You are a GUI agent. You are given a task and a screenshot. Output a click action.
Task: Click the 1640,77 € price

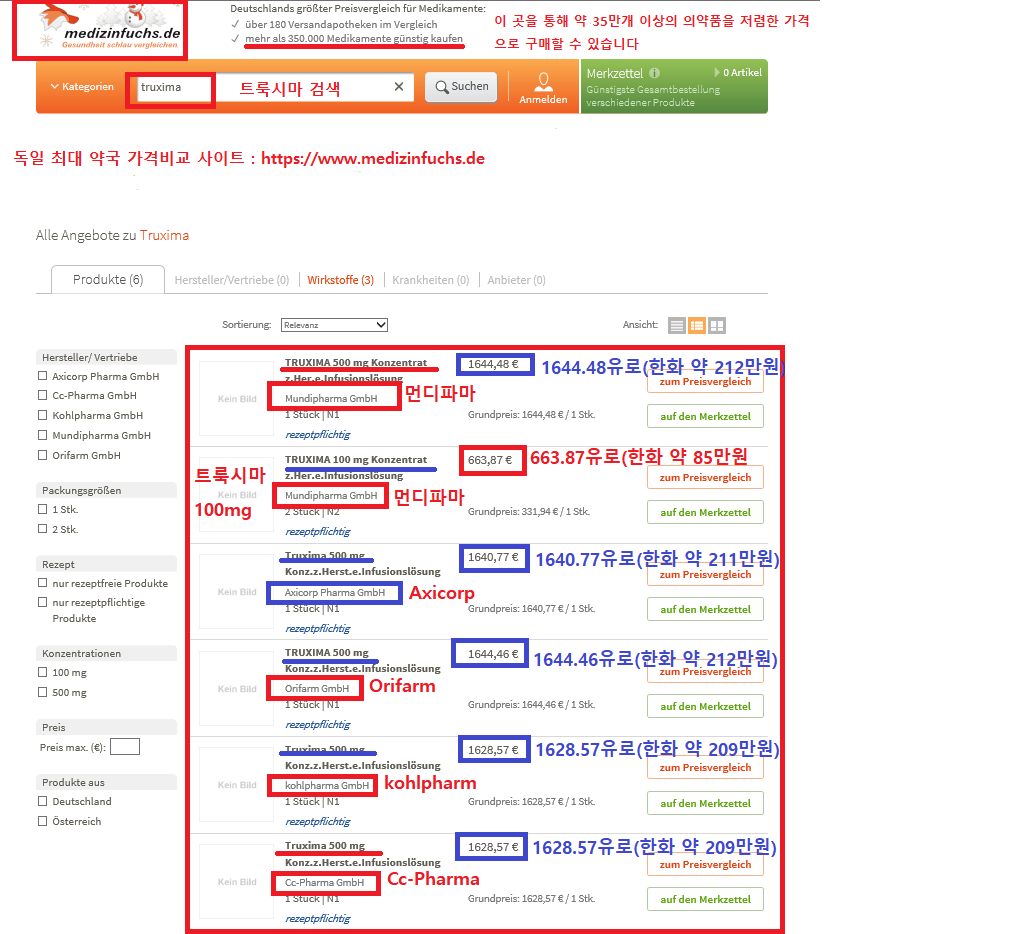(x=493, y=557)
